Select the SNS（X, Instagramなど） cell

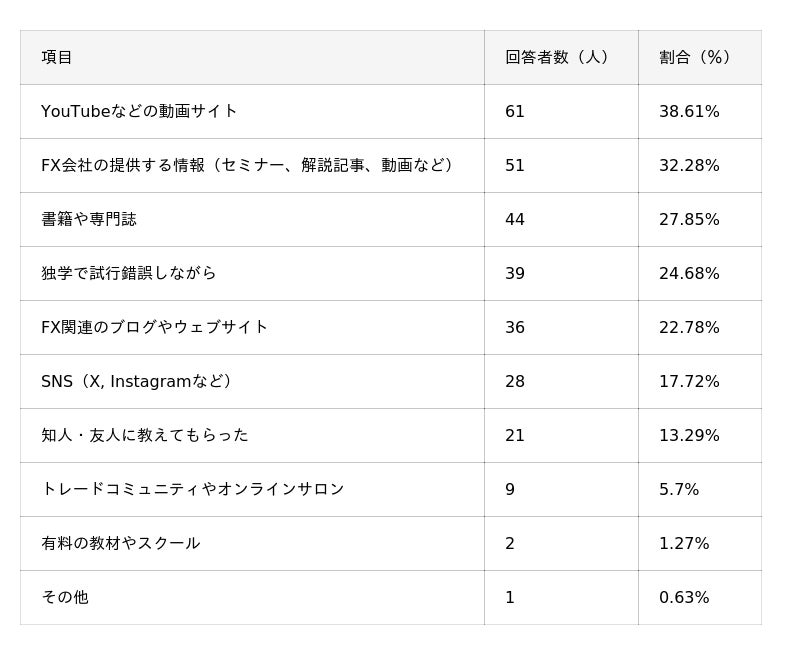(139, 381)
